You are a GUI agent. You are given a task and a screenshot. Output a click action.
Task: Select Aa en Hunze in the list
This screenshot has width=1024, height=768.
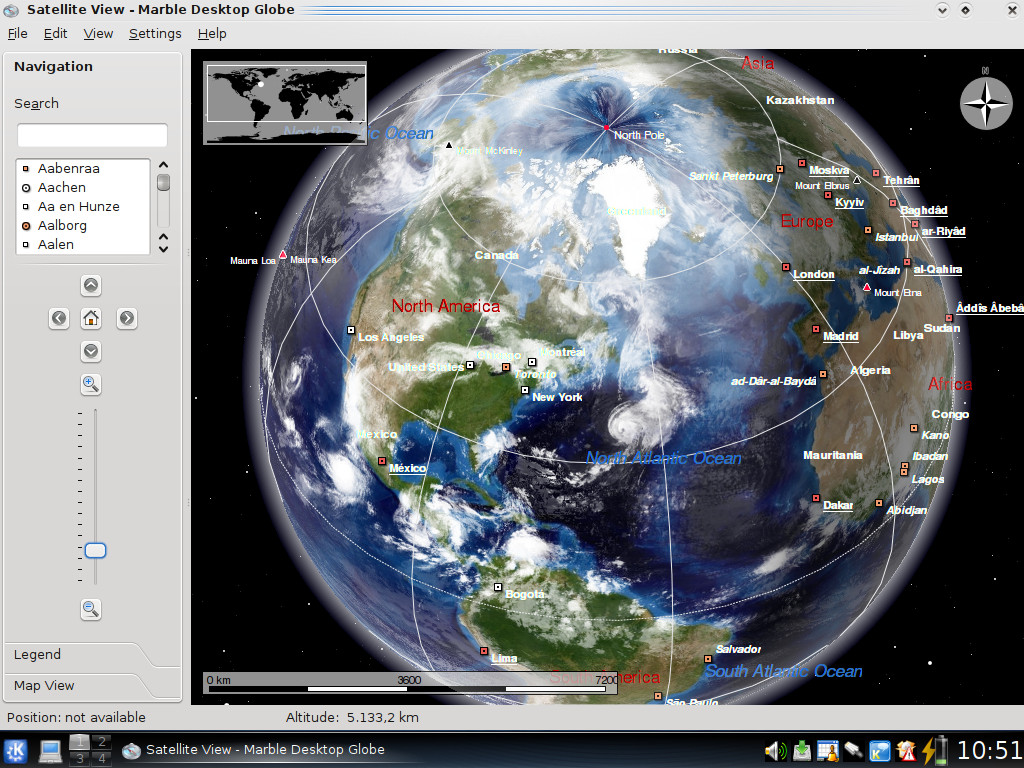click(x=83, y=206)
